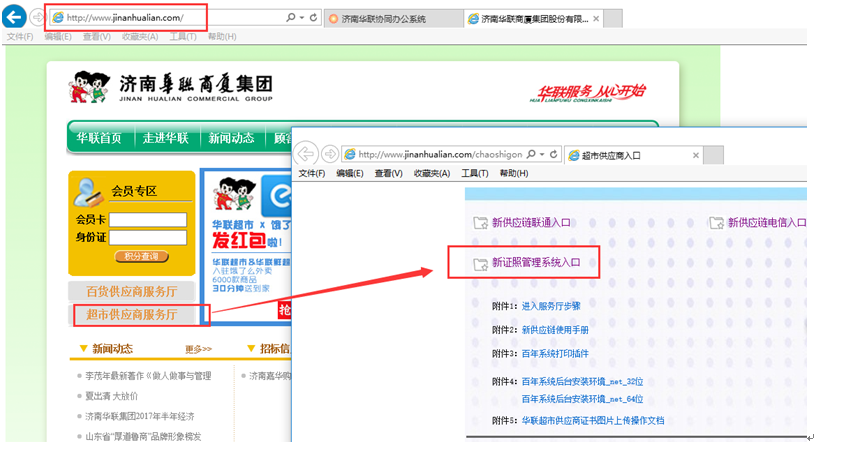The image size is (864, 456).
Task: Open the 编辑(E) menu in the main window
Action: coord(58,36)
